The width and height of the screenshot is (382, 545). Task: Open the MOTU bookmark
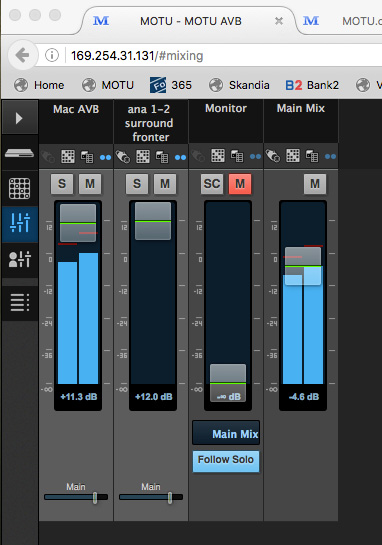(x=108, y=85)
